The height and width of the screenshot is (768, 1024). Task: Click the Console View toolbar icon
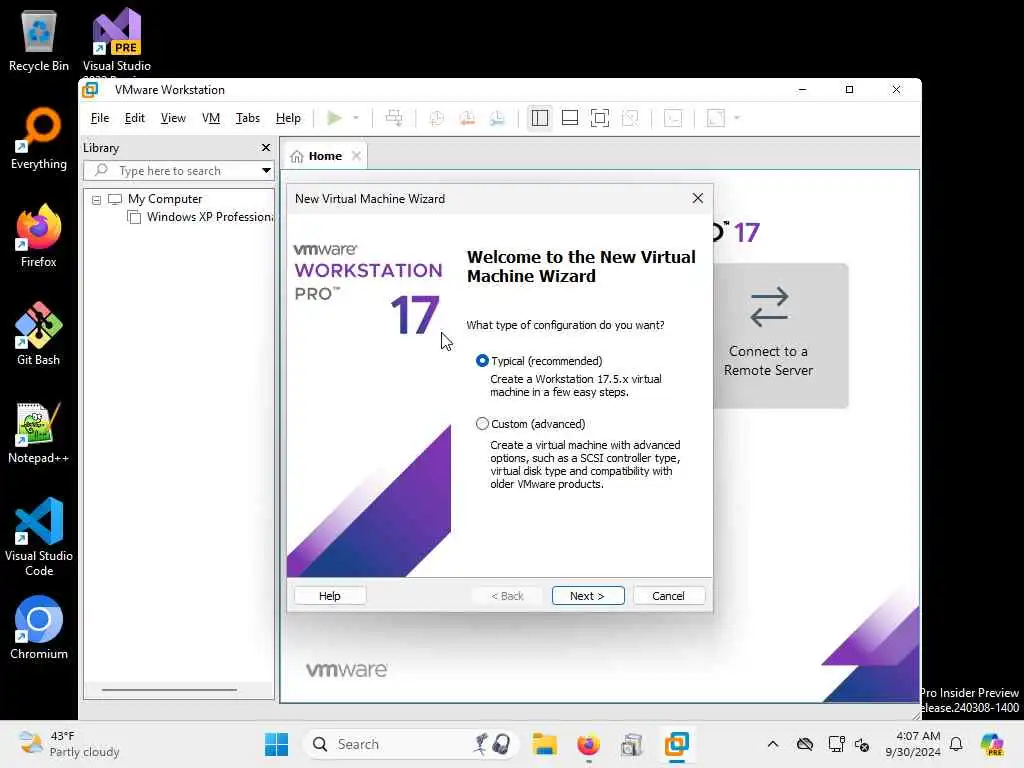pyautogui.click(x=673, y=118)
